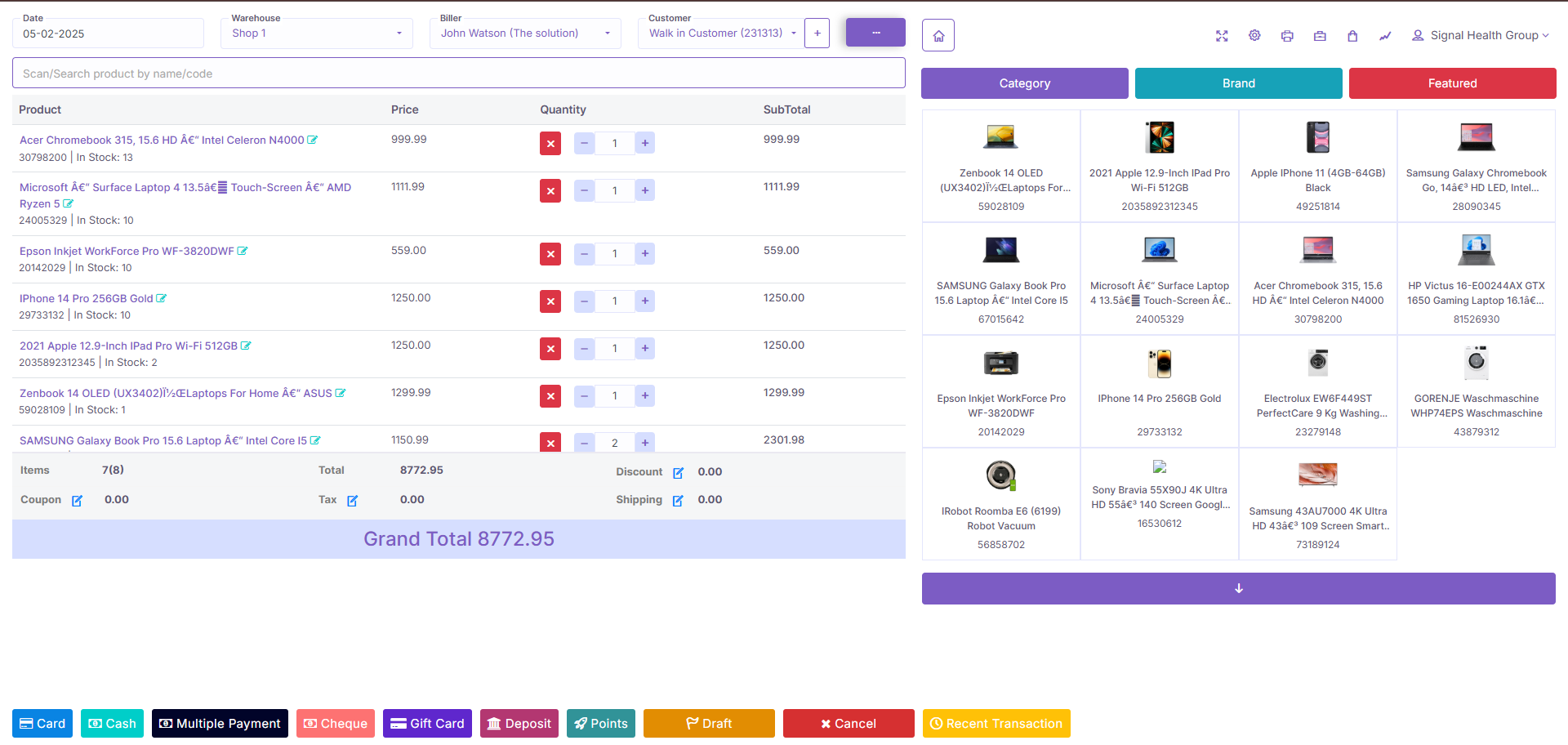Click the Date field 05-02-2025
The height and width of the screenshot is (745, 1568).
pyautogui.click(x=108, y=33)
